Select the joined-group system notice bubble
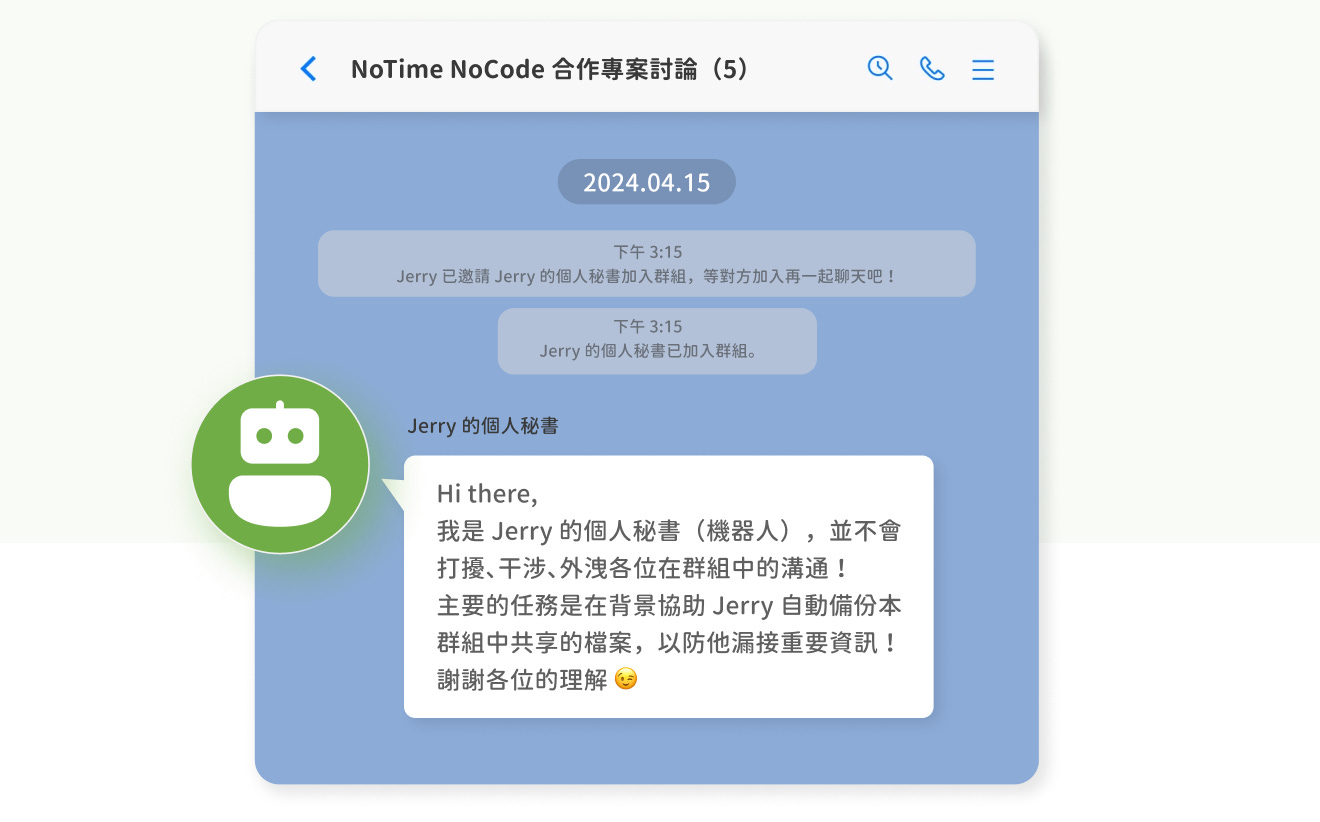This screenshot has height=822, width=1320. [657, 340]
